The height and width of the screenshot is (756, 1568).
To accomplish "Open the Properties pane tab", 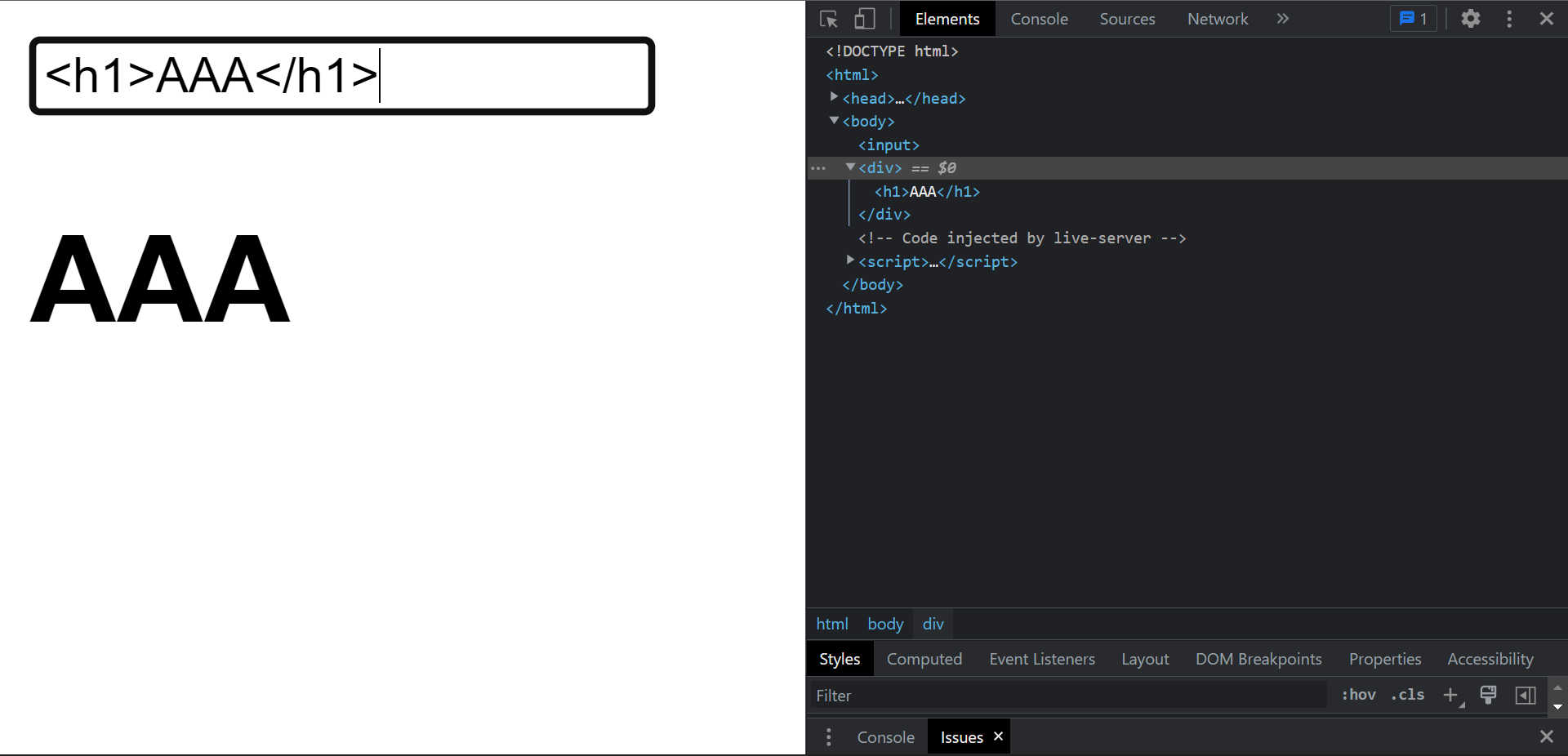I will [x=1385, y=659].
